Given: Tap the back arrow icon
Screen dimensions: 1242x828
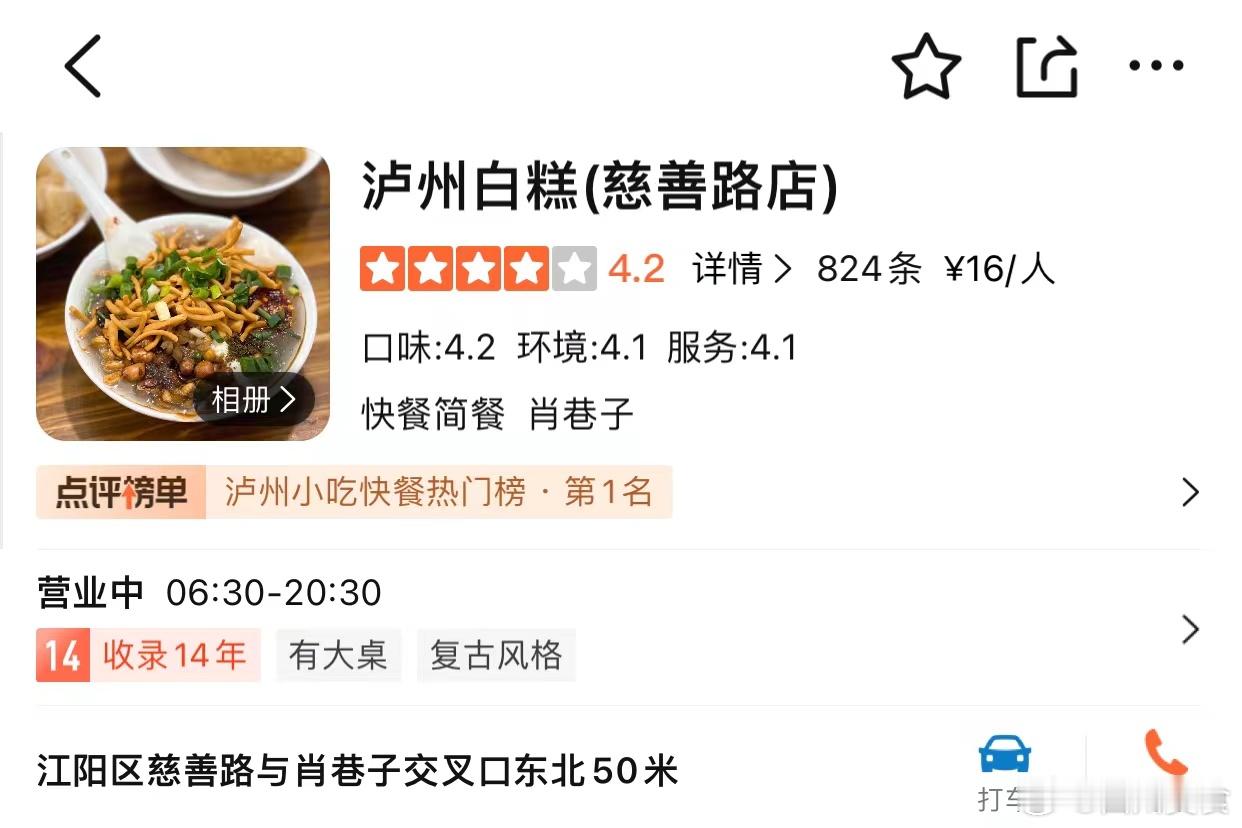Looking at the screenshot, I should [83, 66].
